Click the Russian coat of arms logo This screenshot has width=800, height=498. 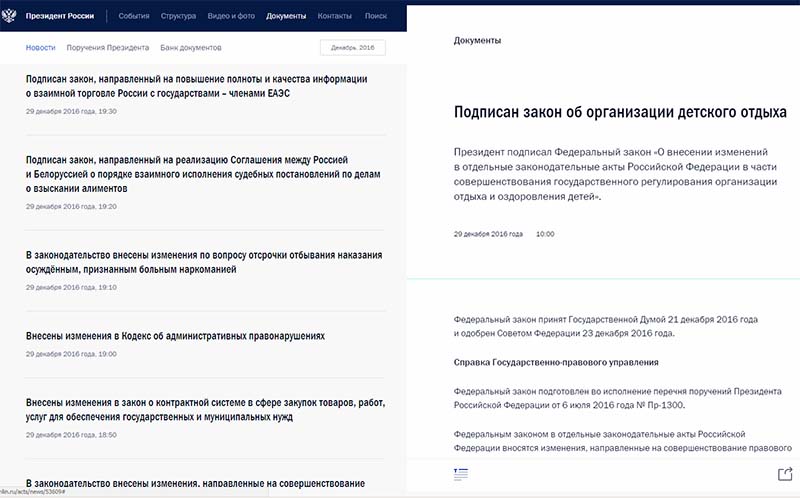[9, 15]
